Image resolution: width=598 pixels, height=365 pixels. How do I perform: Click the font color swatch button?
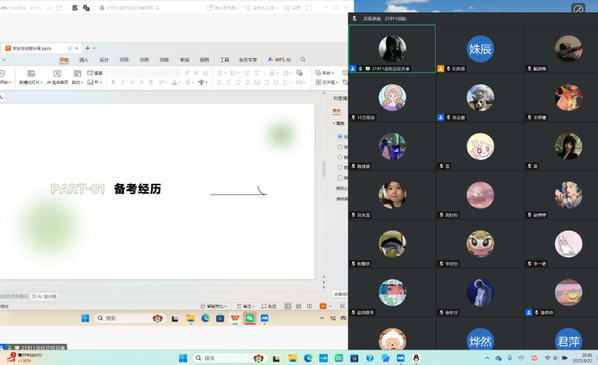point(174,82)
